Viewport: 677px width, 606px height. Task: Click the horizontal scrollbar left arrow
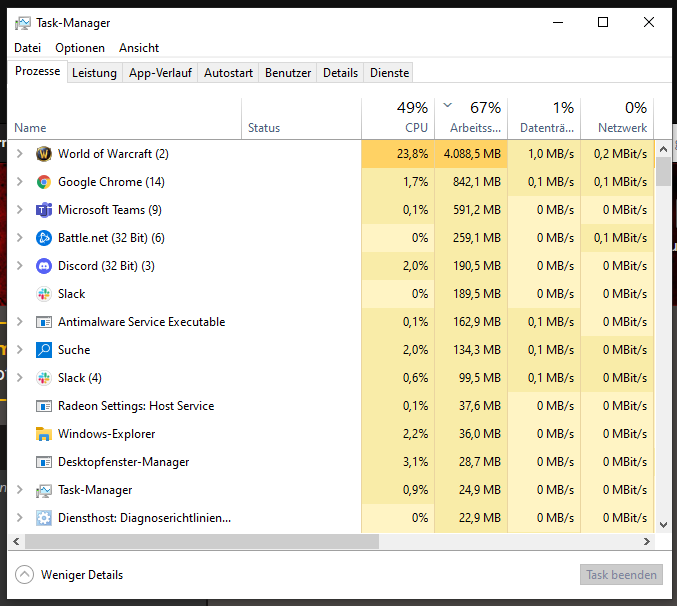[16, 541]
